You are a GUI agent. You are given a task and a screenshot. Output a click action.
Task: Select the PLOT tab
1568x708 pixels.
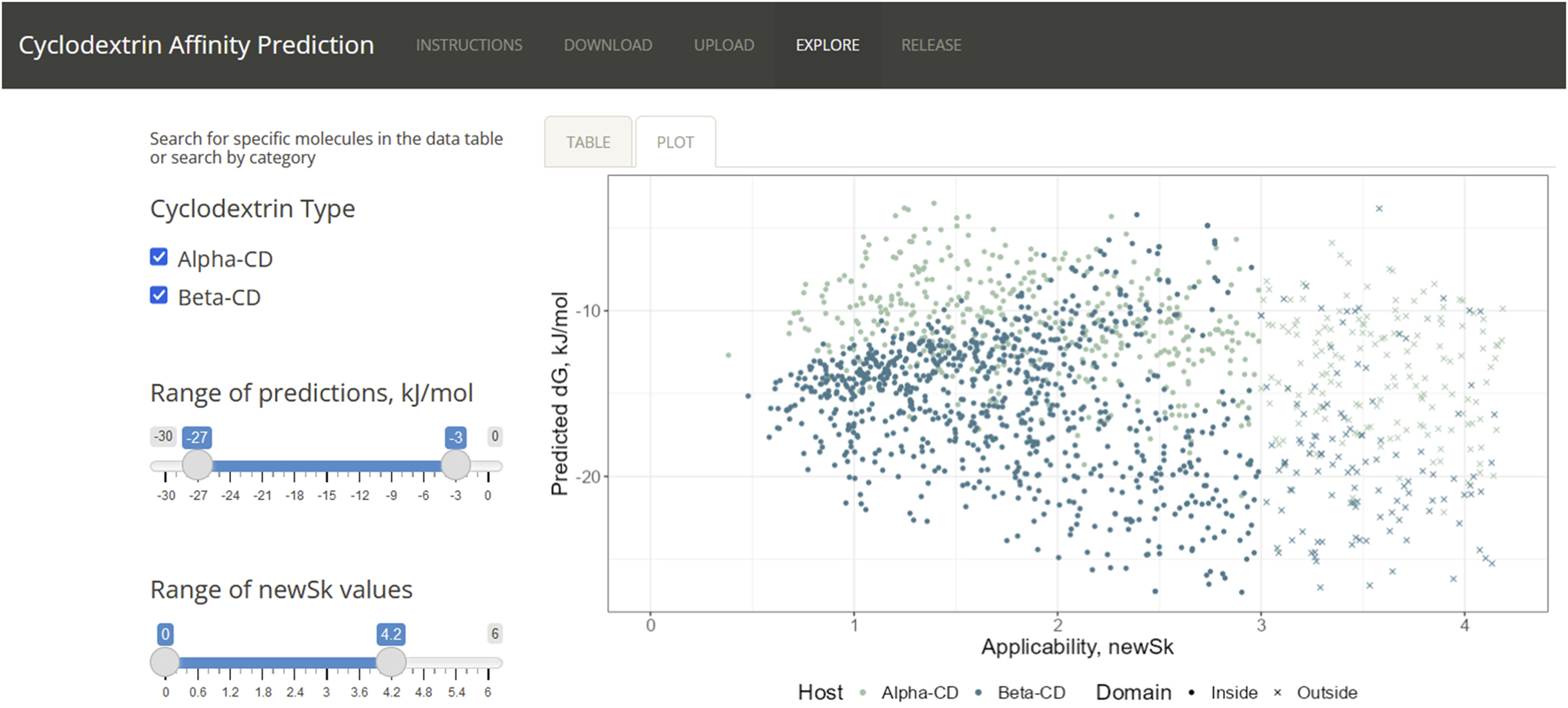(675, 142)
